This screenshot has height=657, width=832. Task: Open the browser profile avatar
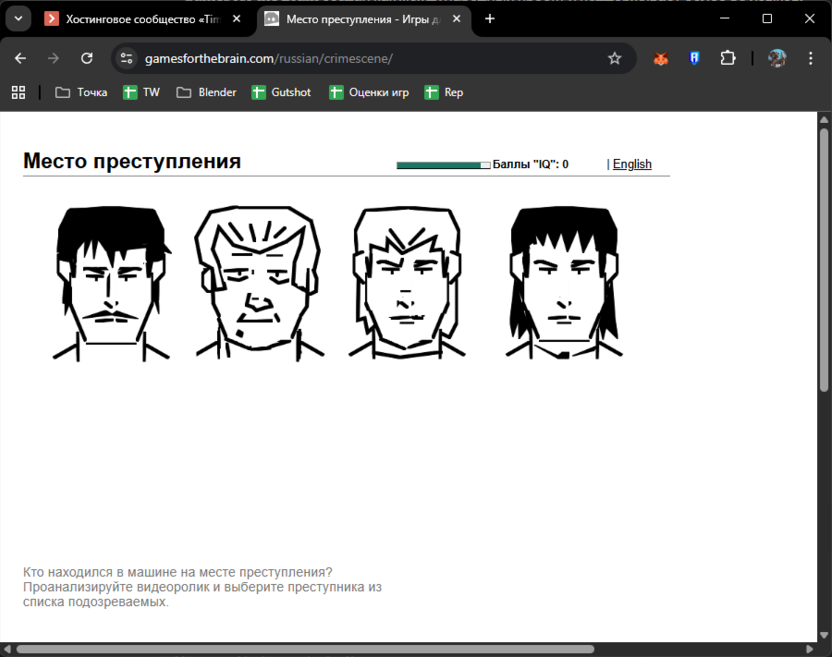click(x=777, y=58)
